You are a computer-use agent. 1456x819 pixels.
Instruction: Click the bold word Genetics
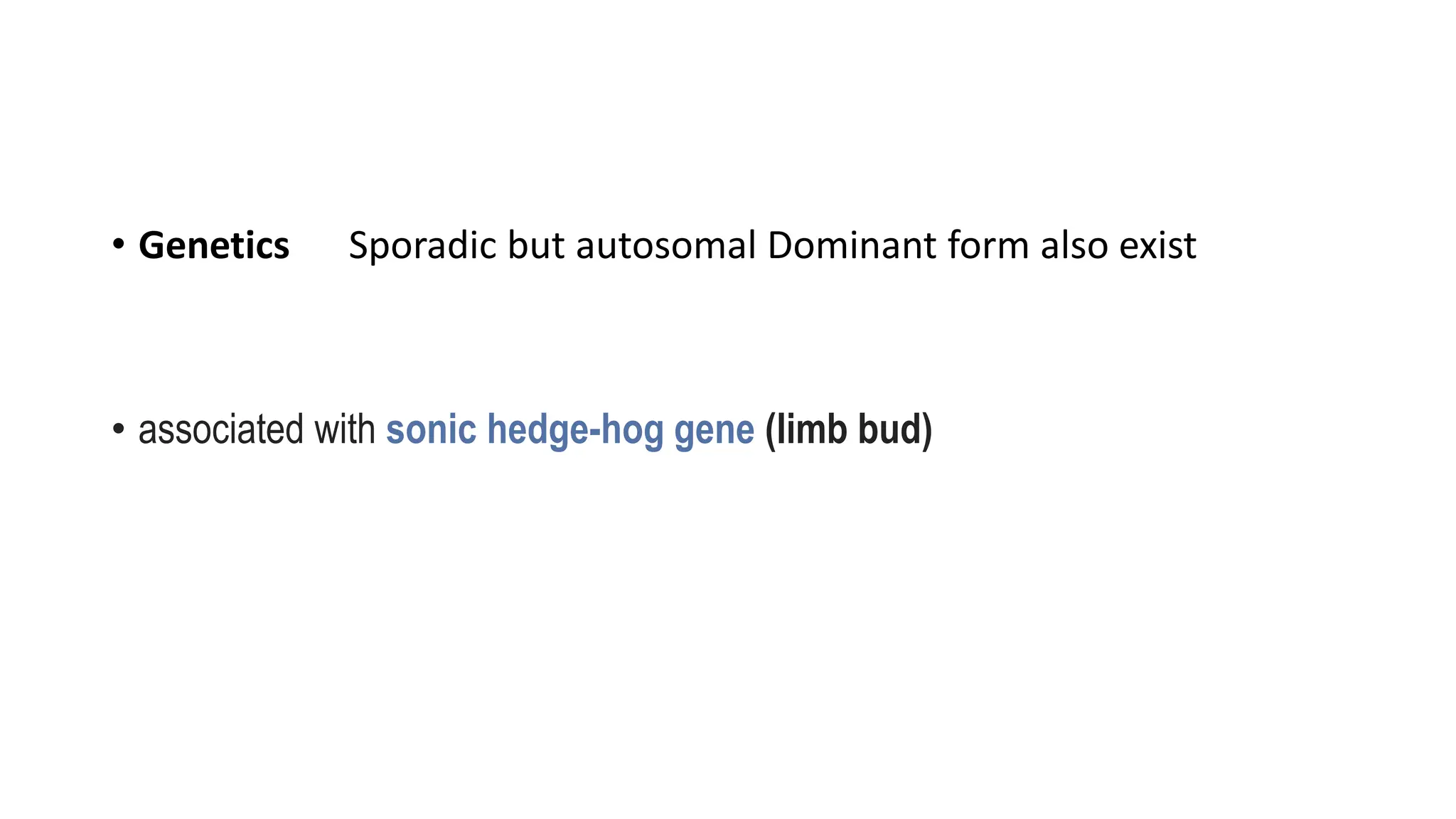click(214, 246)
